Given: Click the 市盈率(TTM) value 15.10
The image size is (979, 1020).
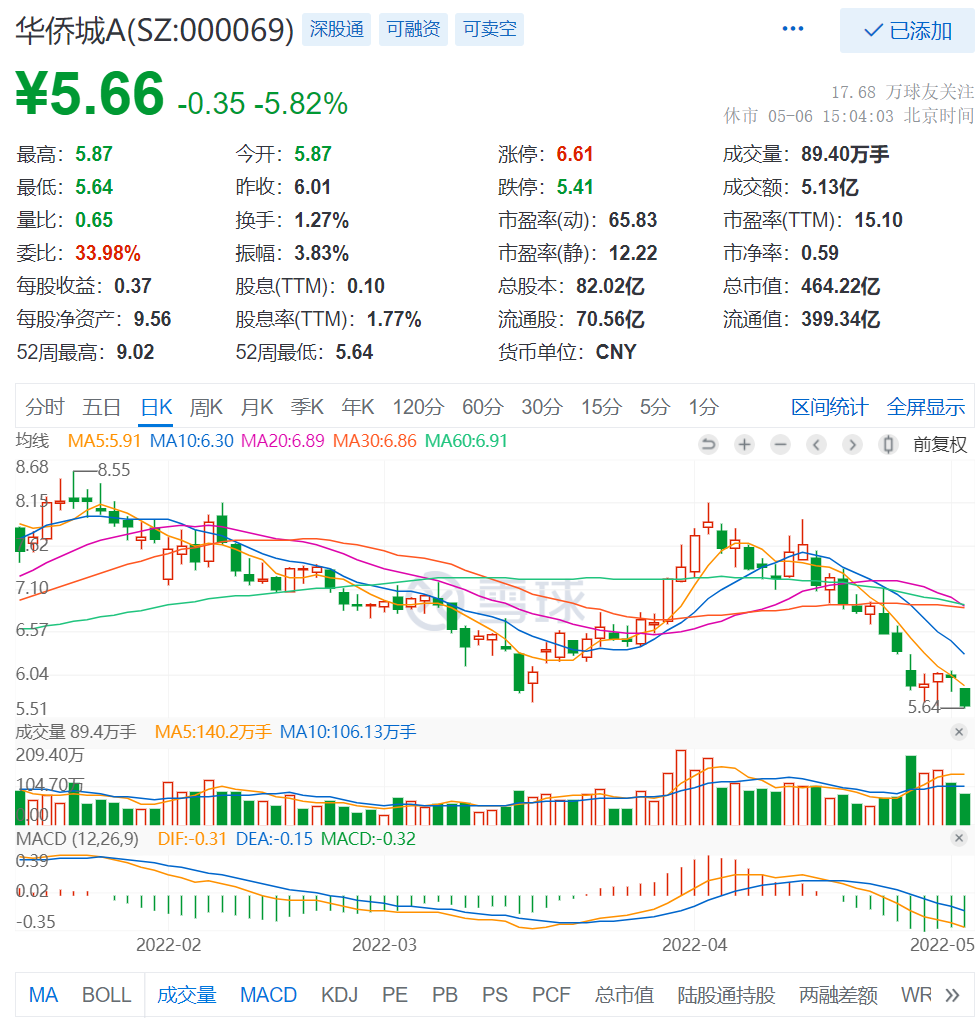Looking at the screenshot, I should coord(878,220).
